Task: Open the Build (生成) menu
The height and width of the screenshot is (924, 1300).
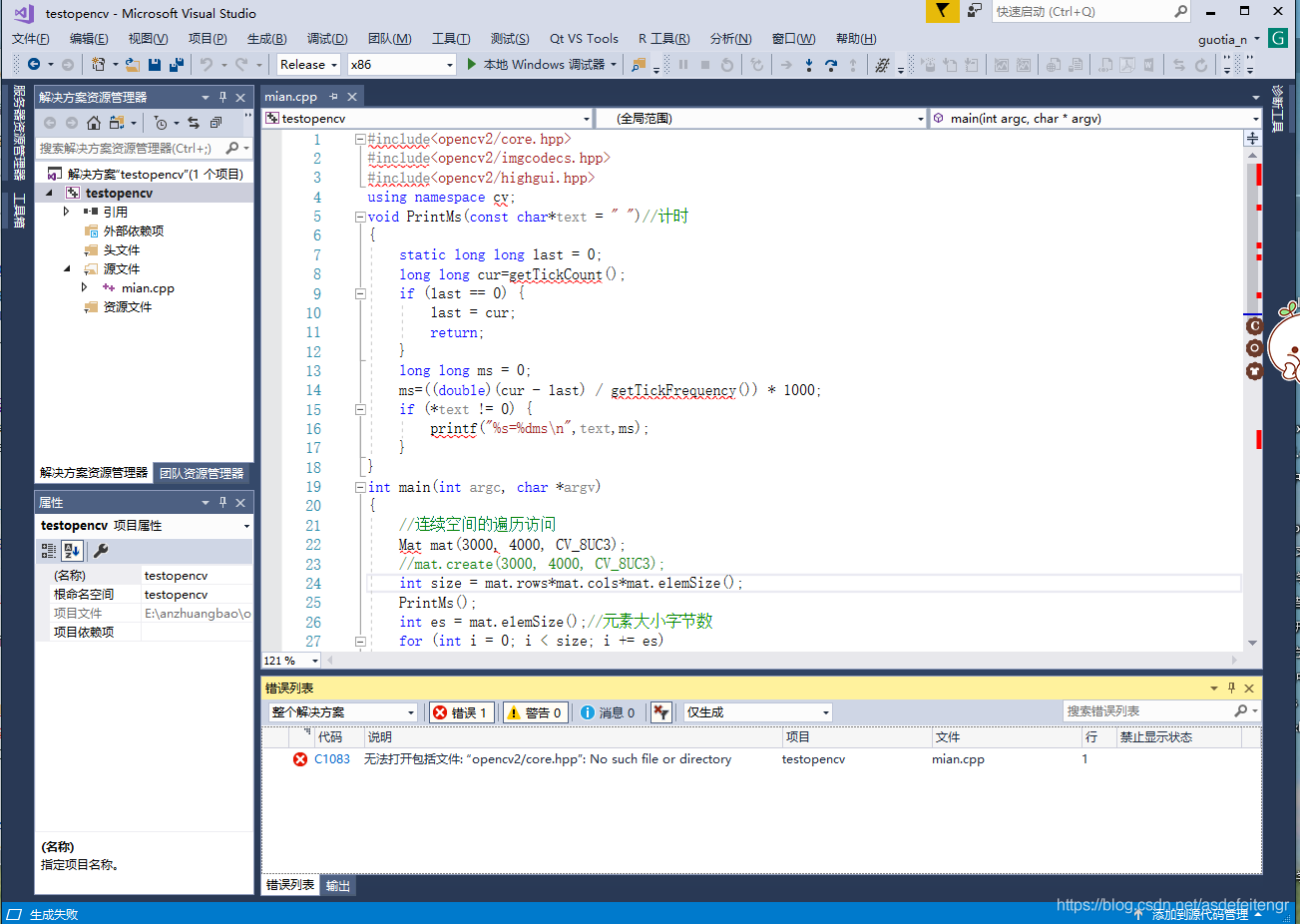Action: coord(266,39)
